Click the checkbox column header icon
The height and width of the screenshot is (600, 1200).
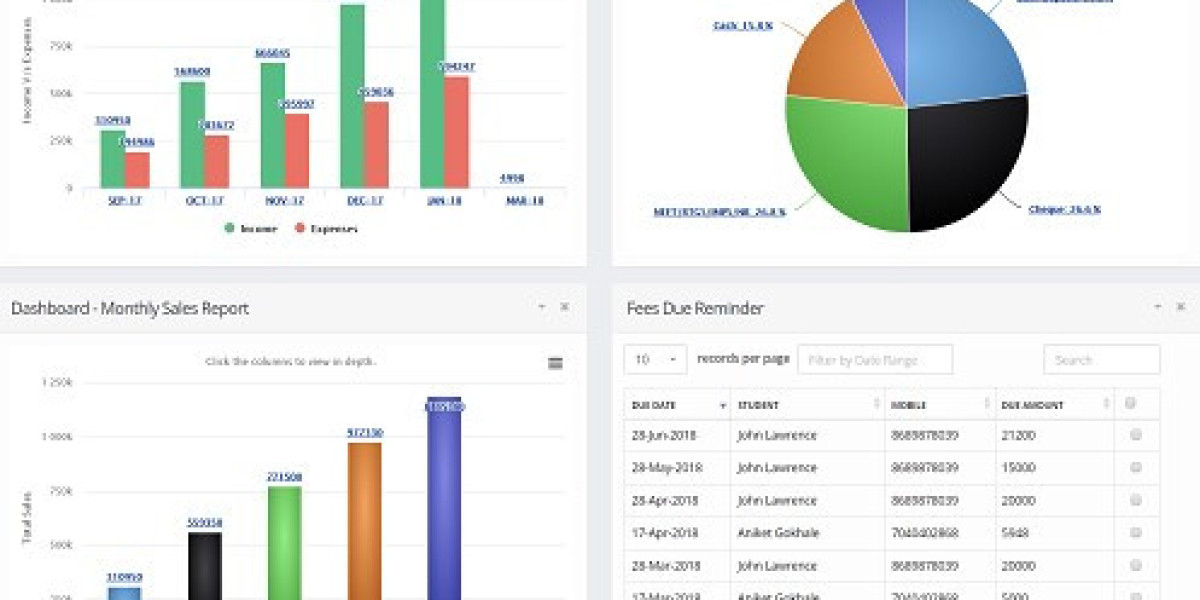click(x=1133, y=404)
